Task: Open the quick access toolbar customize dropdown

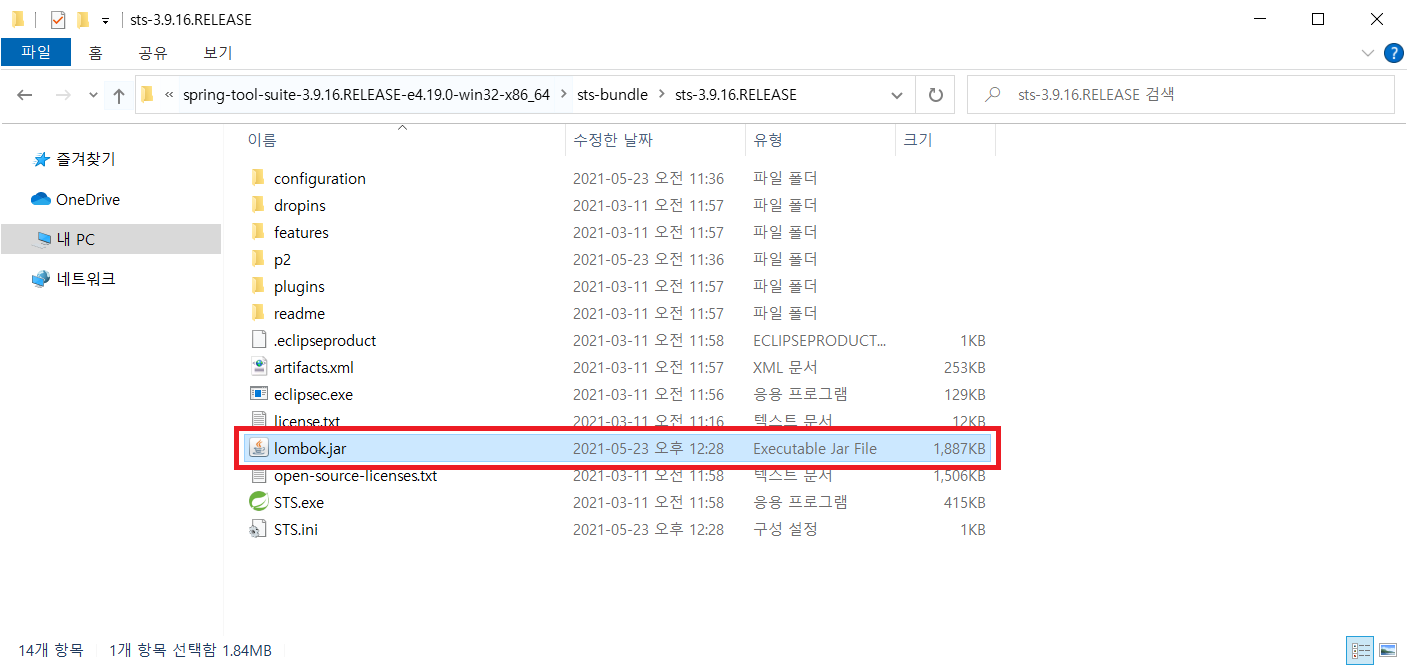Action: [x=105, y=20]
